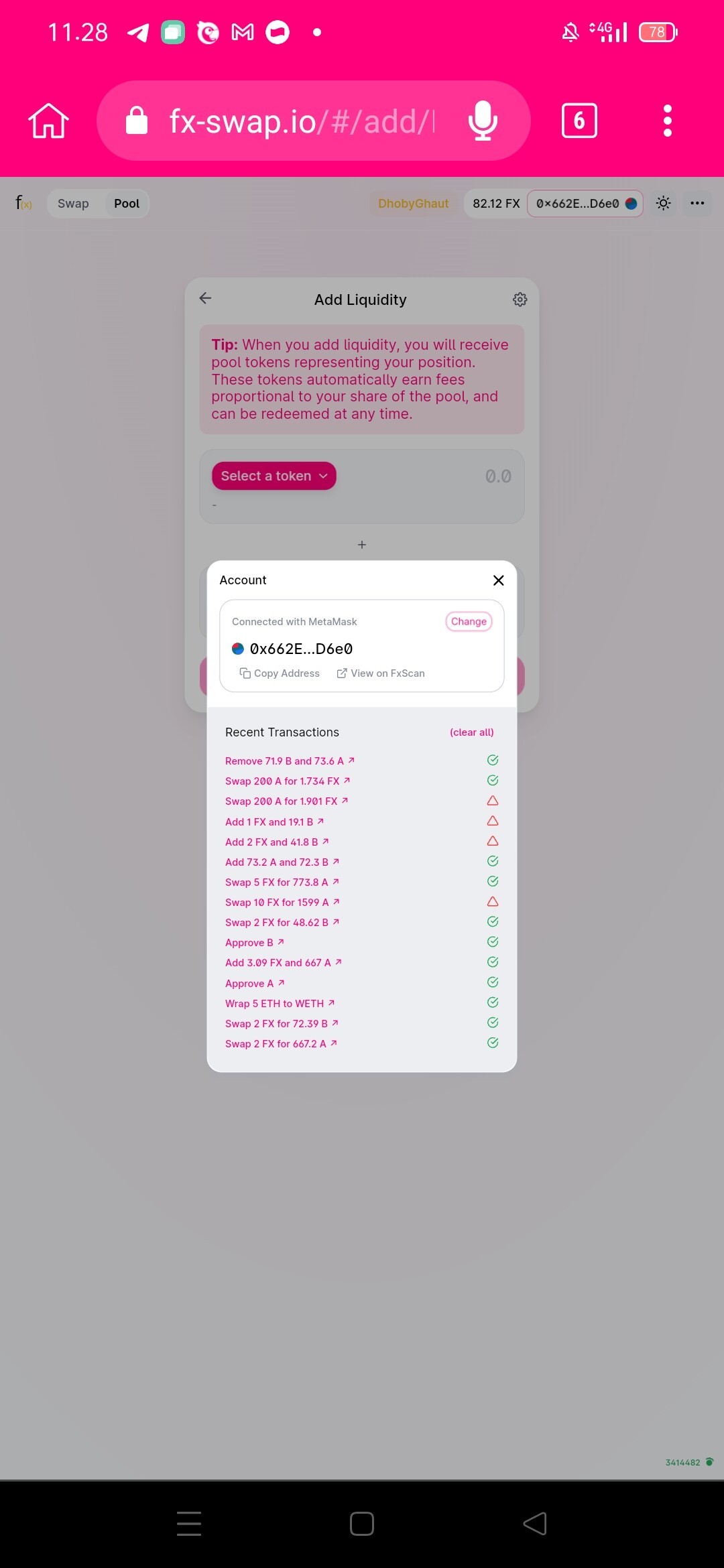The height and width of the screenshot is (1568, 724).
Task: Click the Change wallet button
Action: pos(469,621)
